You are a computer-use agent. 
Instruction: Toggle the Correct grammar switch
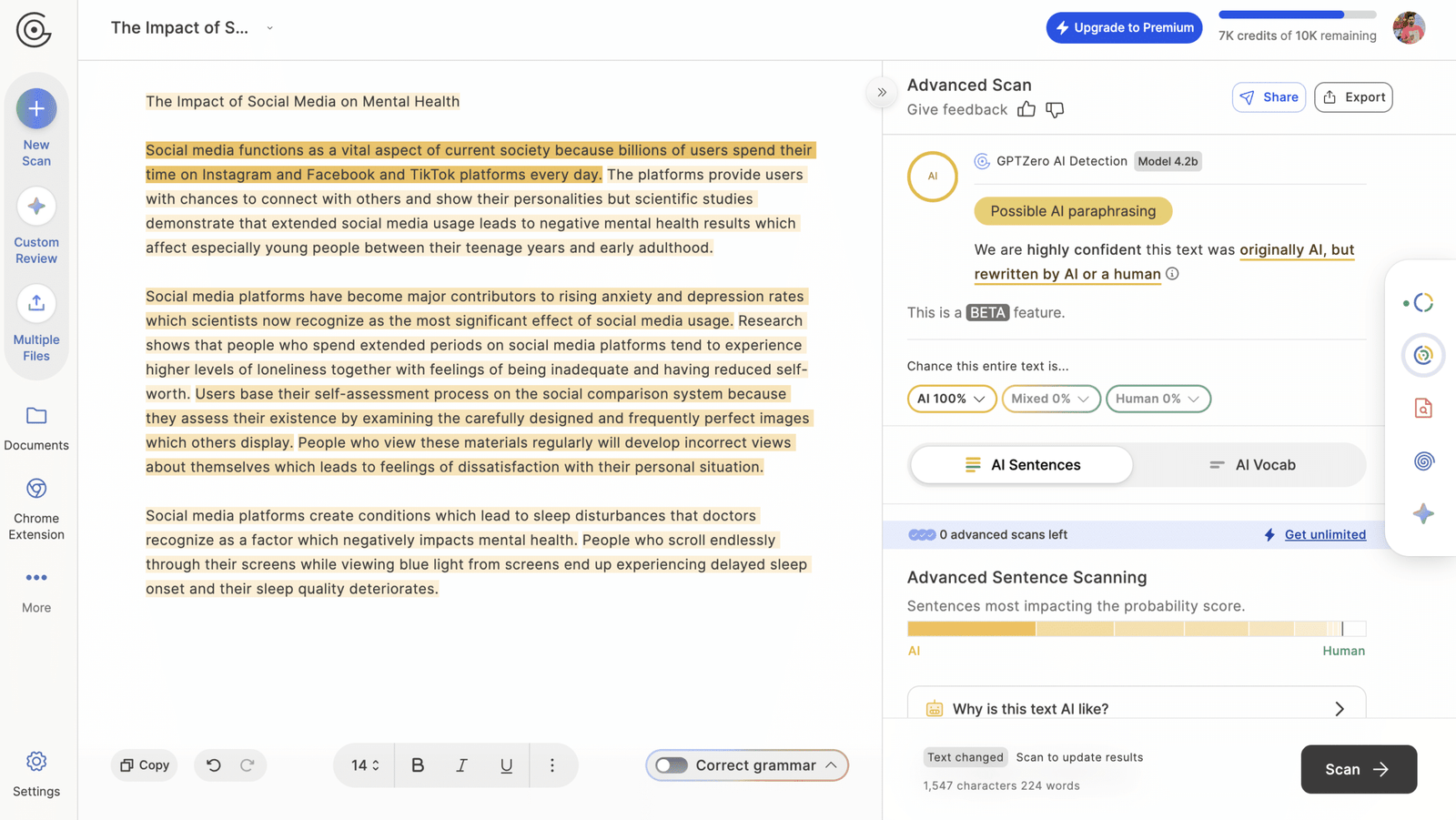pyautogui.click(x=672, y=765)
